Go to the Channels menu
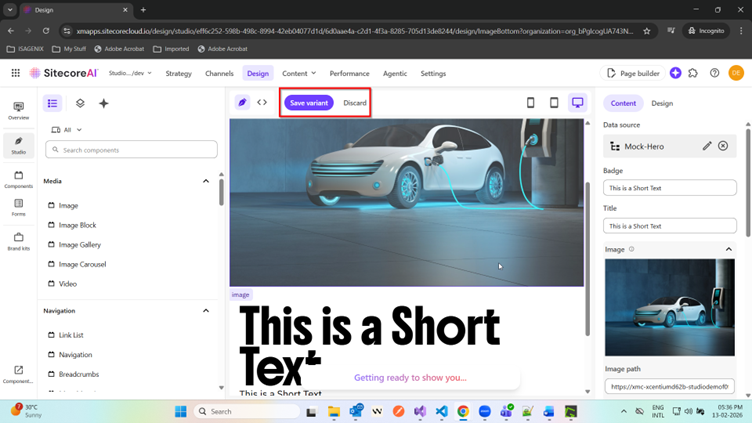This screenshot has width=752, height=423. tap(219, 73)
